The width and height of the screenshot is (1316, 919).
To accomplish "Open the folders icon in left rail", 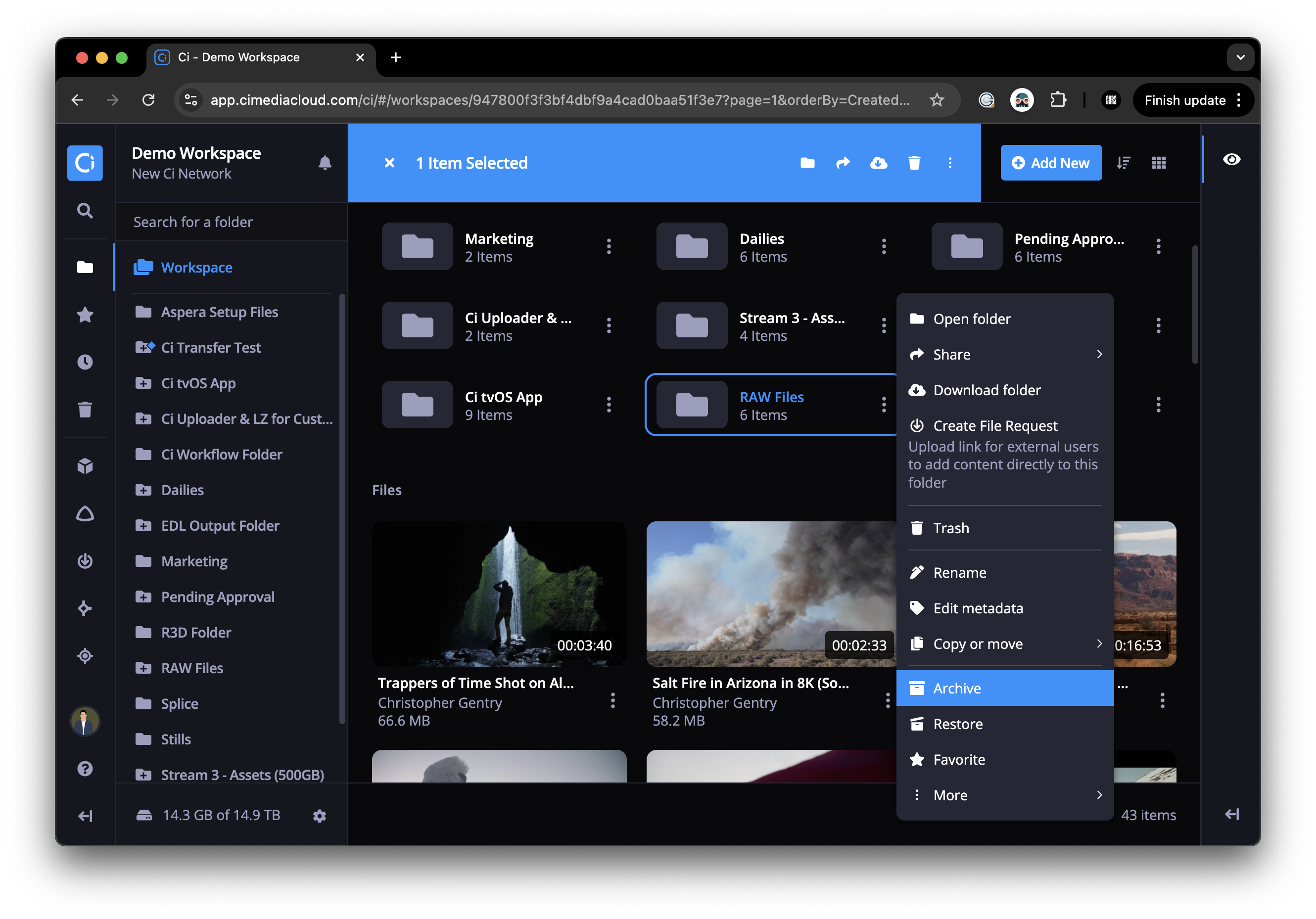I will 85,267.
